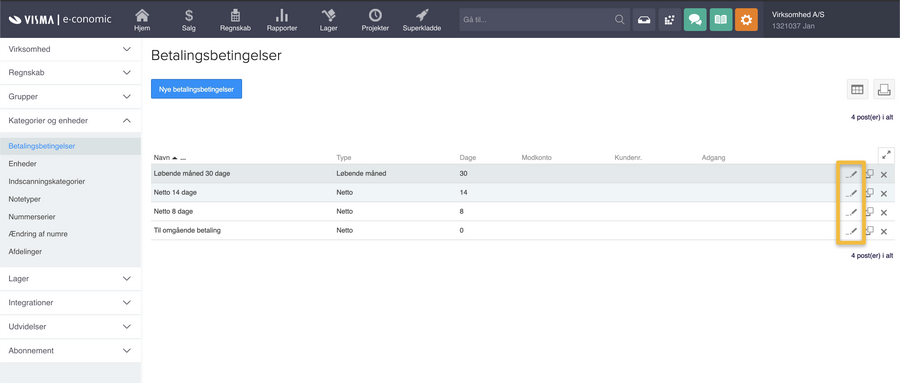This screenshot has width=900, height=383.
Task: Click the table columns layout icon
Action: tap(858, 89)
